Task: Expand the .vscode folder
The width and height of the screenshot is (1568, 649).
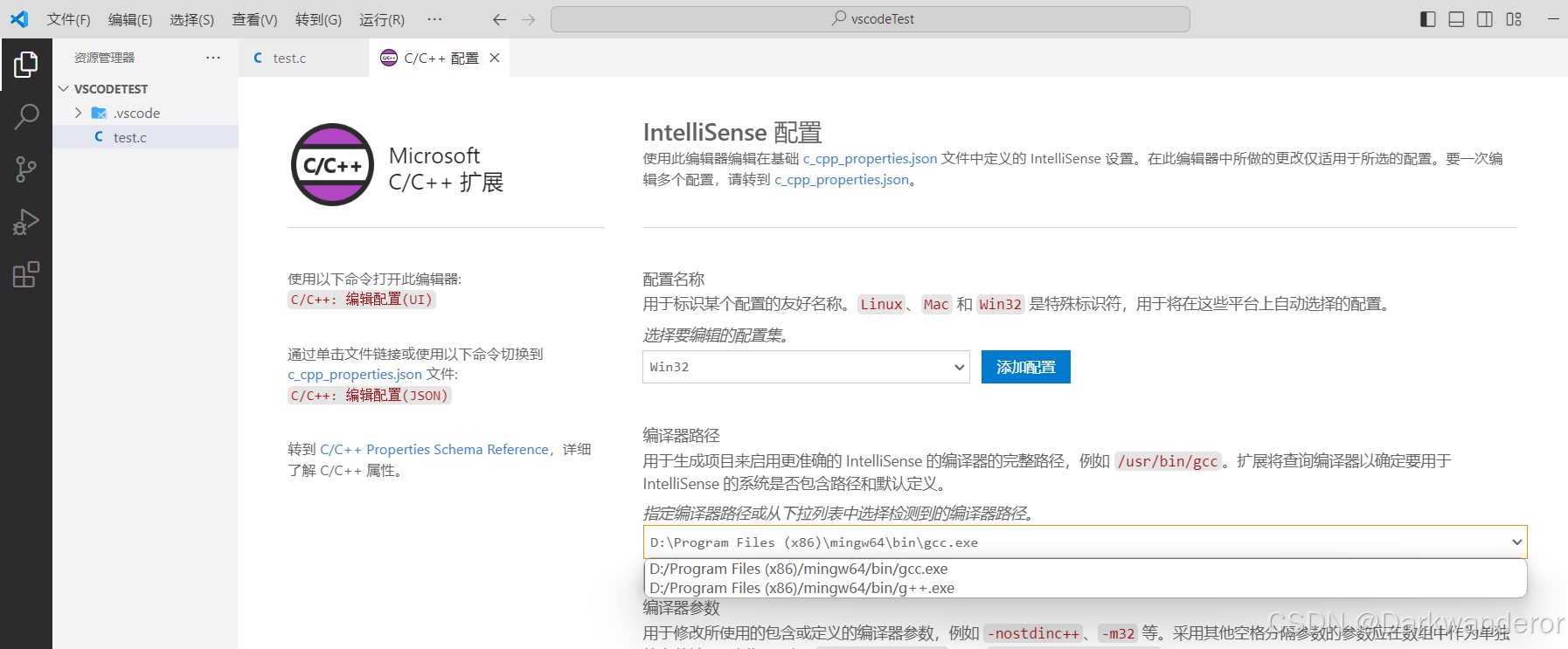Action: click(x=145, y=113)
